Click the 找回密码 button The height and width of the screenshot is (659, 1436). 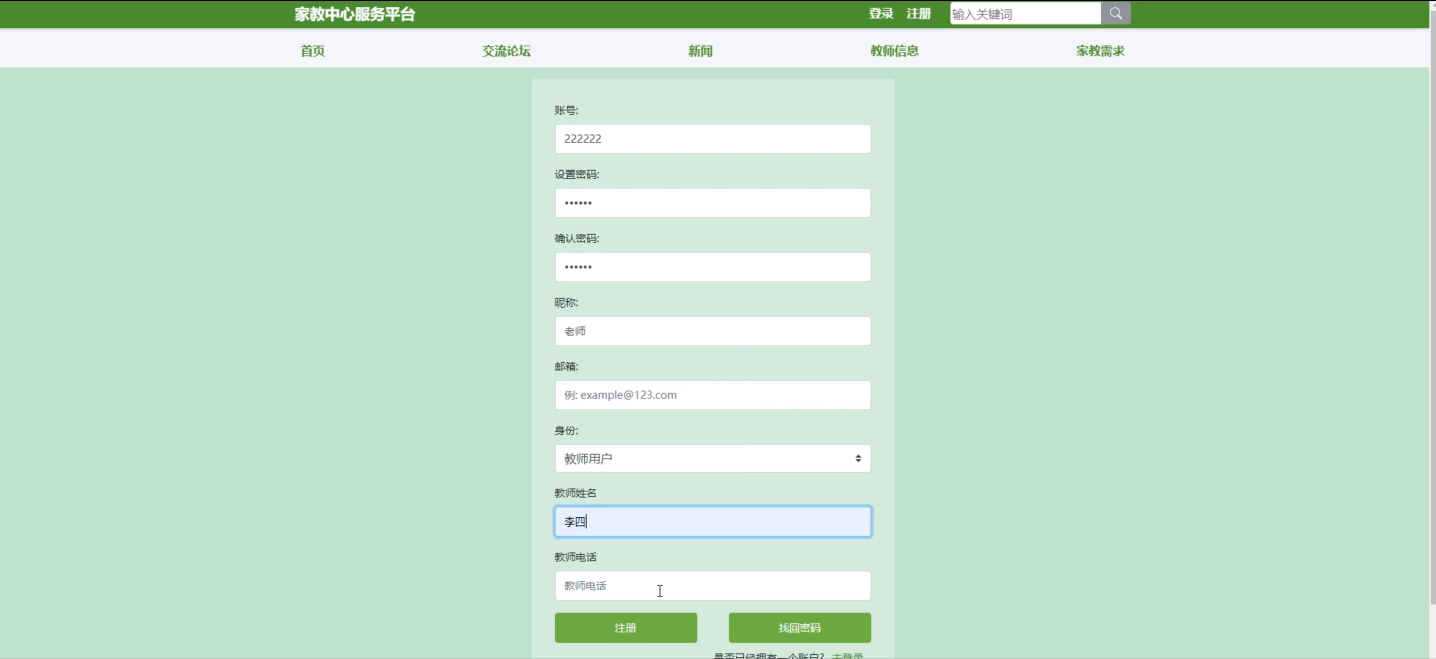coord(800,628)
